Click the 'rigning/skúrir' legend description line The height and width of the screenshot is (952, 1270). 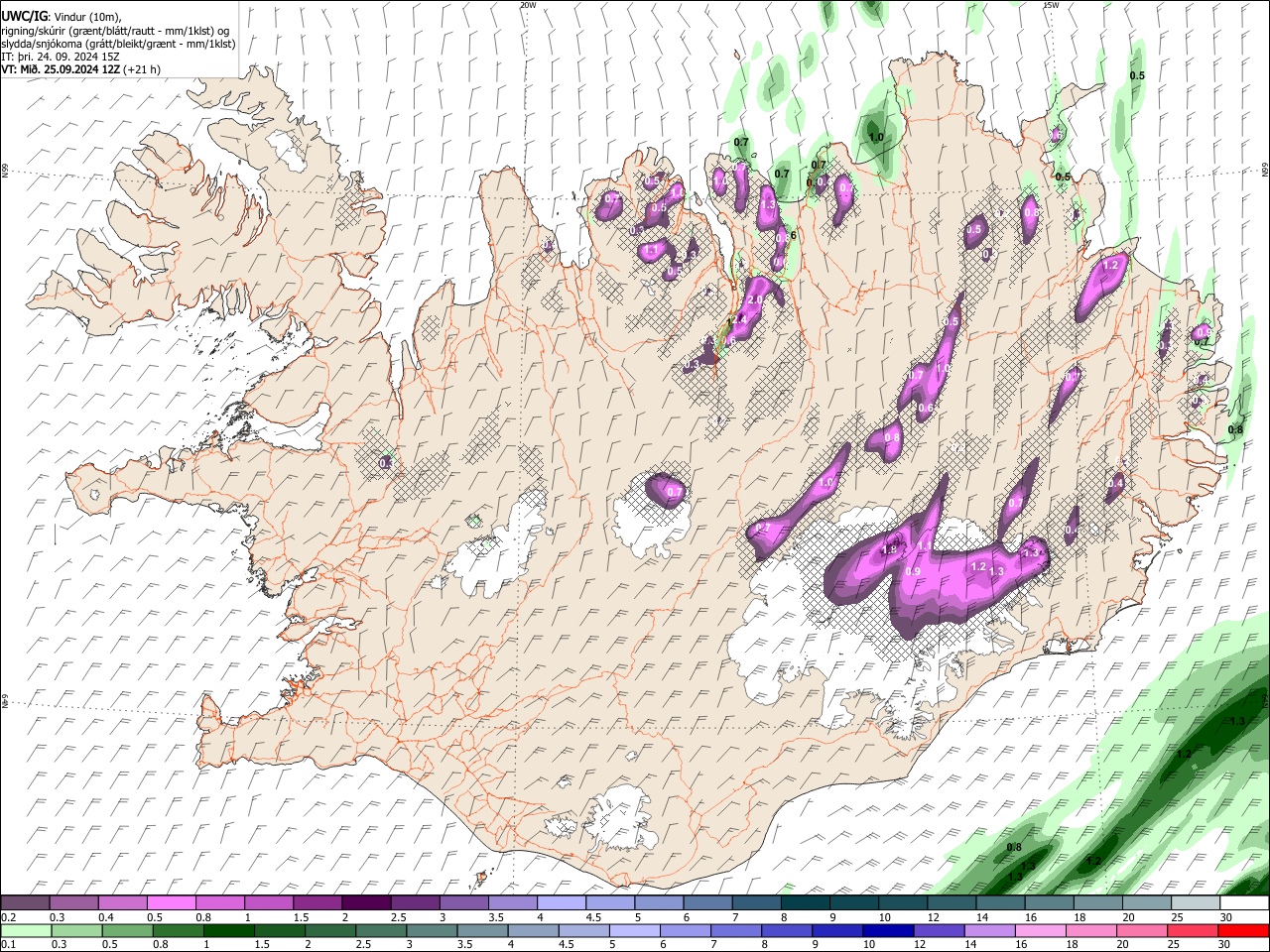[x=116, y=30]
